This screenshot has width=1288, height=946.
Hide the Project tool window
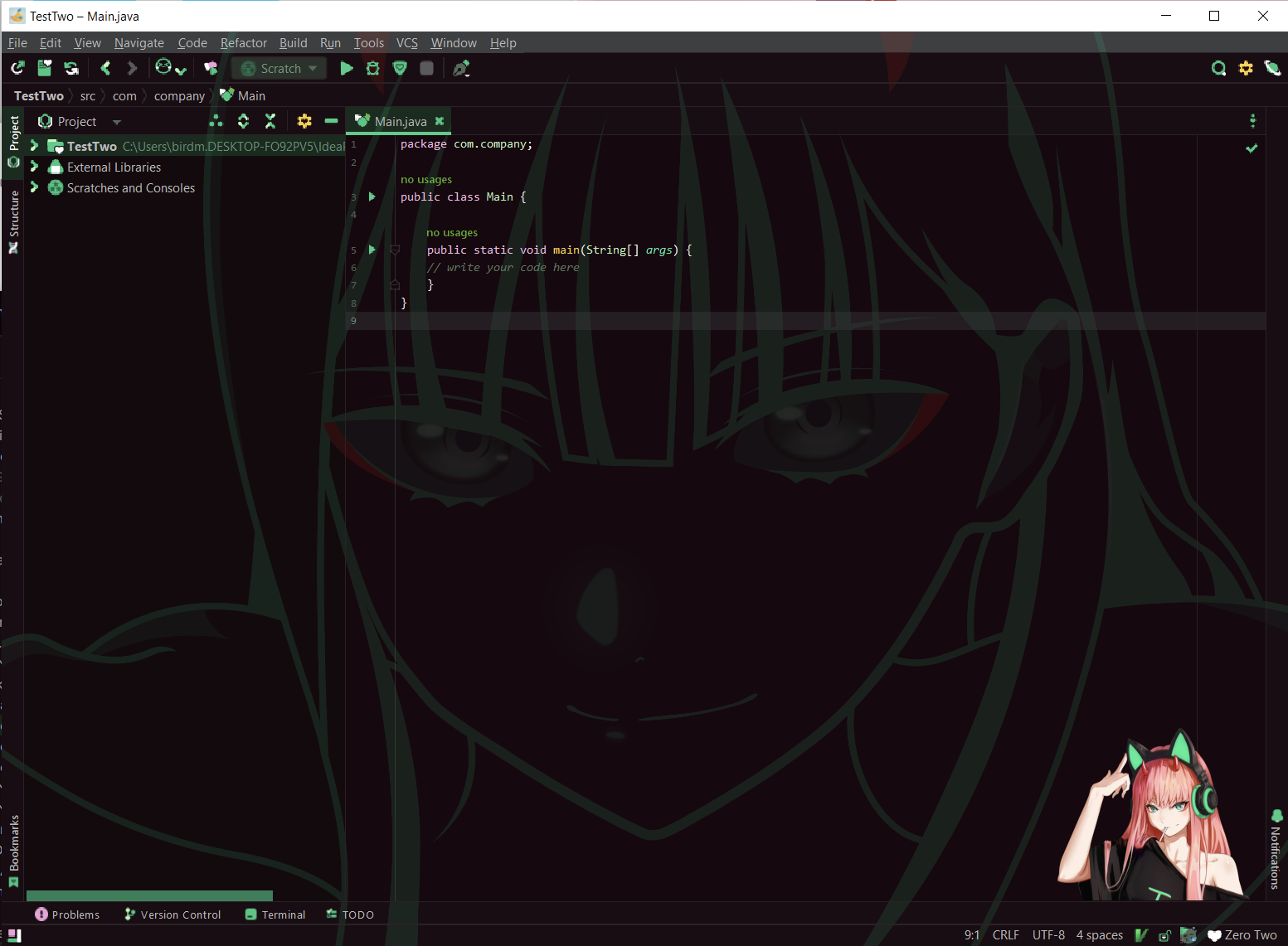point(331,121)
